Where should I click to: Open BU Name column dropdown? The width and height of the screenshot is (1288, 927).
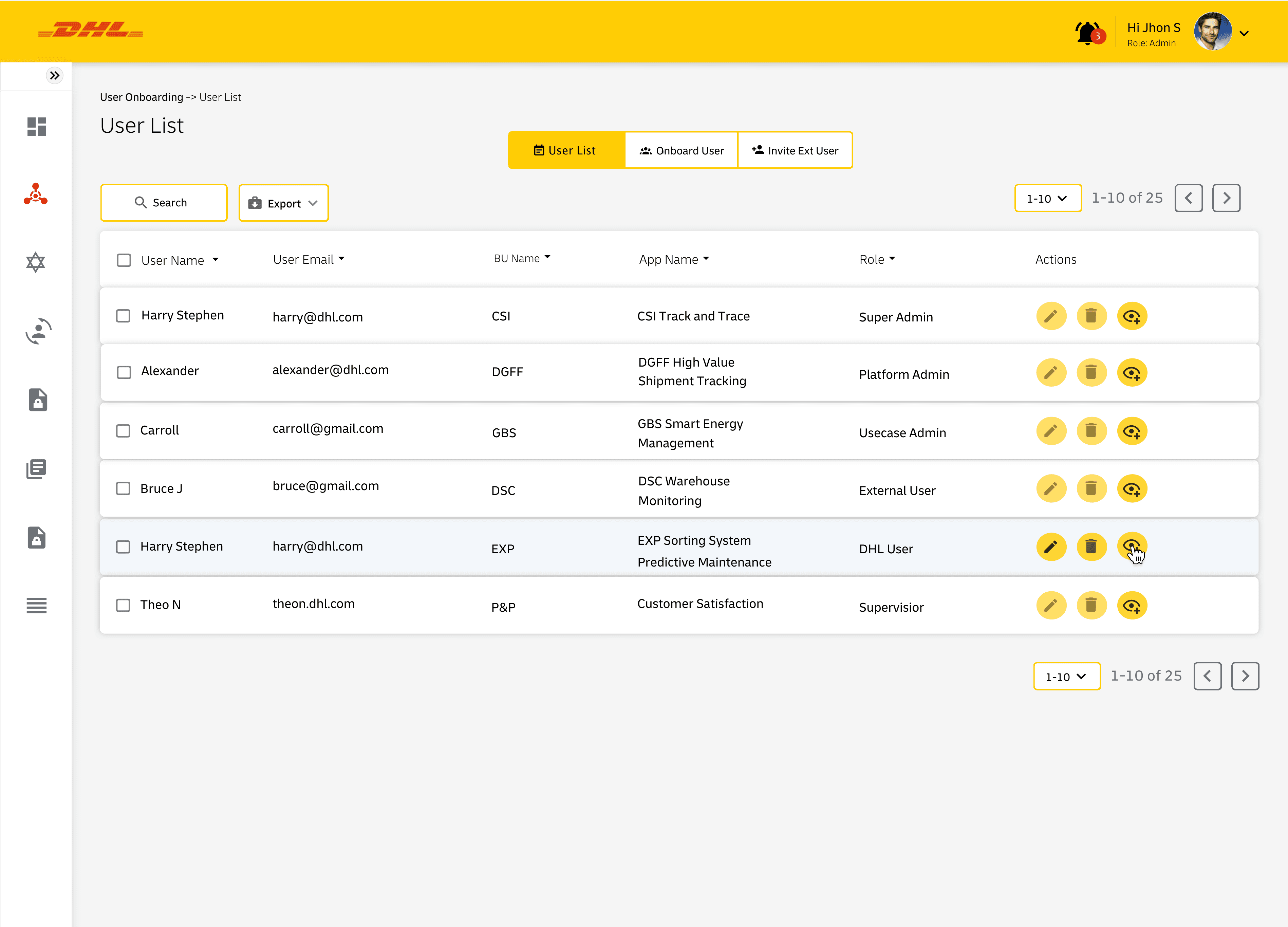point(547,257)
